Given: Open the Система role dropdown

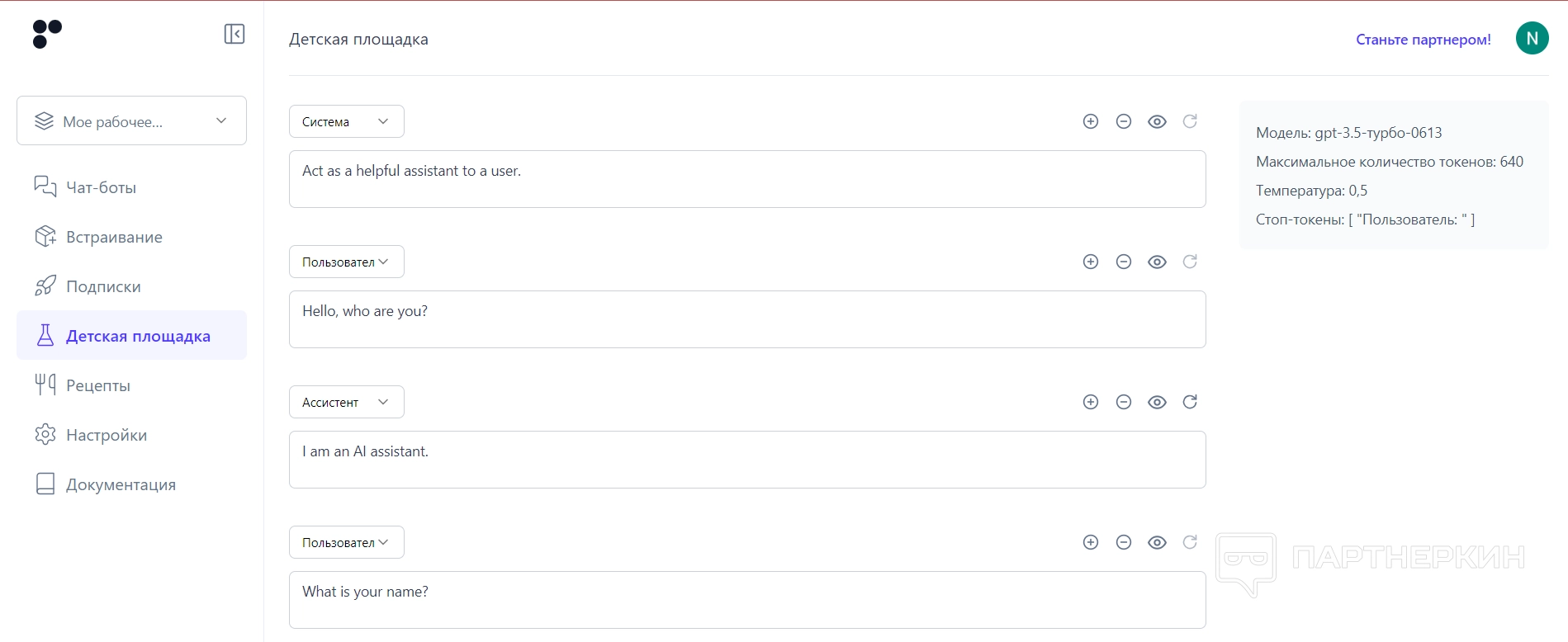Looking at the screenshot, I should click(x=346, y=121).
